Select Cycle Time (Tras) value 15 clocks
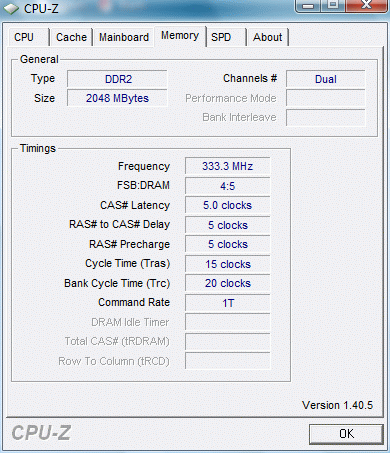This screenshot has height=453, width=390. pos(227,264)
